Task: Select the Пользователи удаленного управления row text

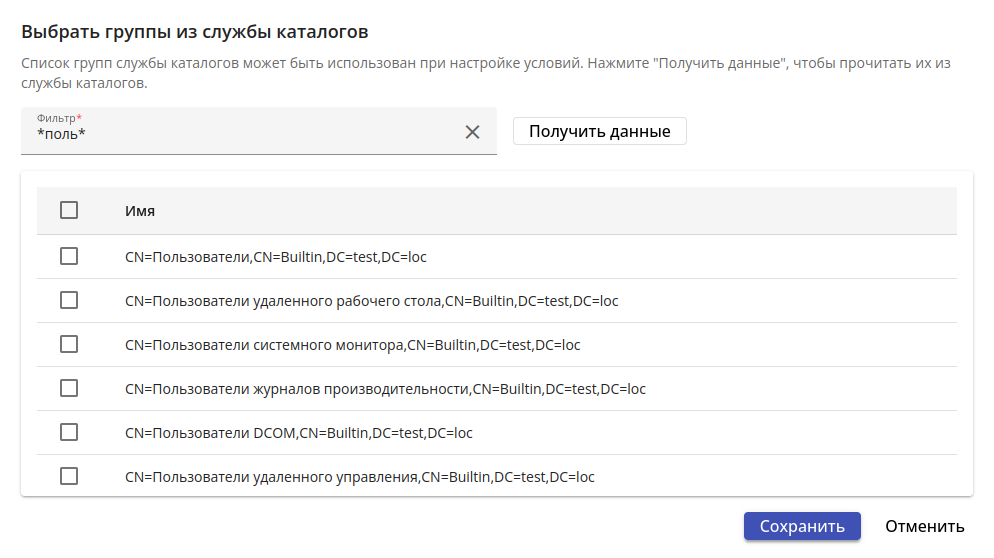Action: pos(359,477)
